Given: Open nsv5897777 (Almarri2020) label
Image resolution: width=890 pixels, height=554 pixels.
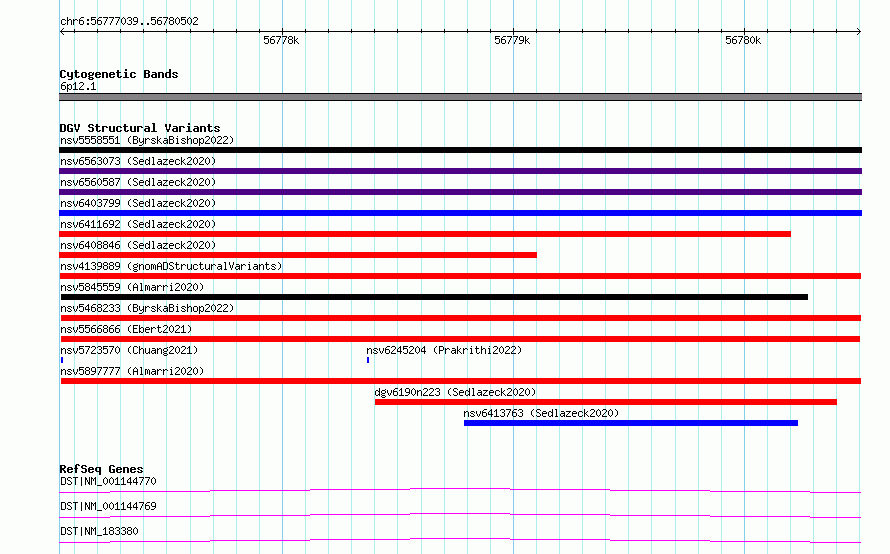Looking at the screenshot, I should coord(132,371).
